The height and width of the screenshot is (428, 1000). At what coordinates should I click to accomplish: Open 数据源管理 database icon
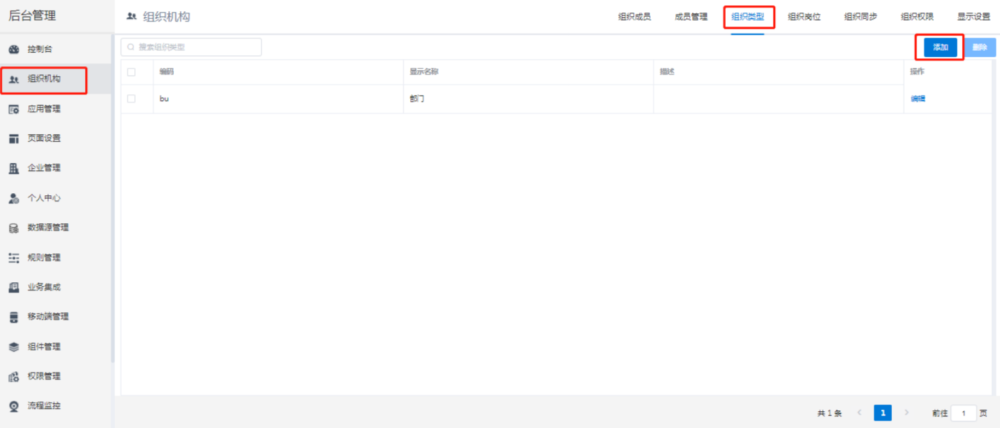coord(14,228)
